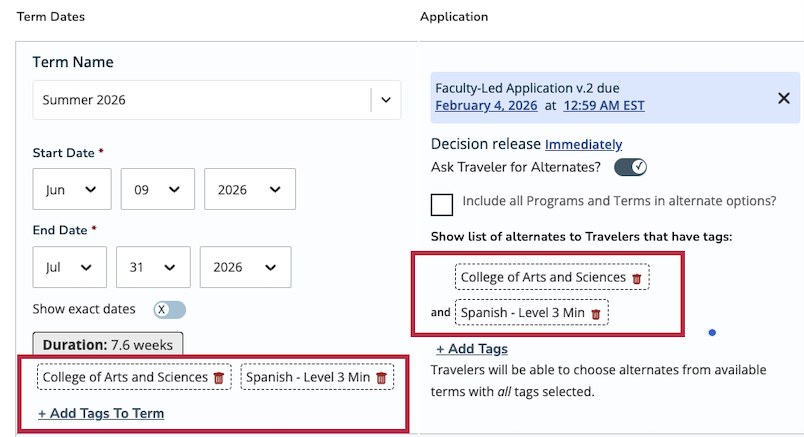
Task: Open End Date year dropdown
Action: tap(245, 267)
